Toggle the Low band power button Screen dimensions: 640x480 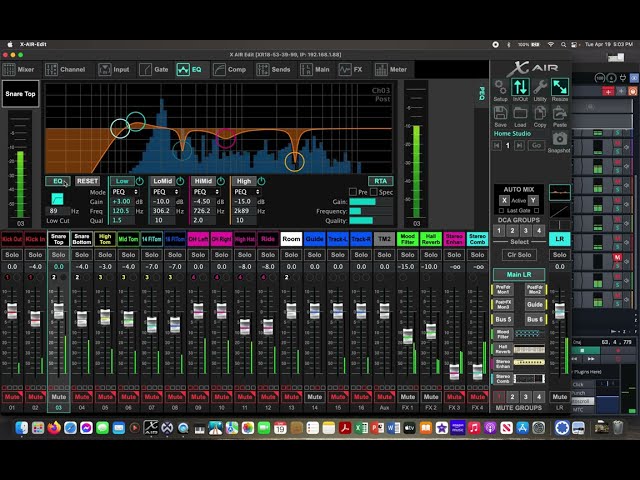[x=140, y=181]
